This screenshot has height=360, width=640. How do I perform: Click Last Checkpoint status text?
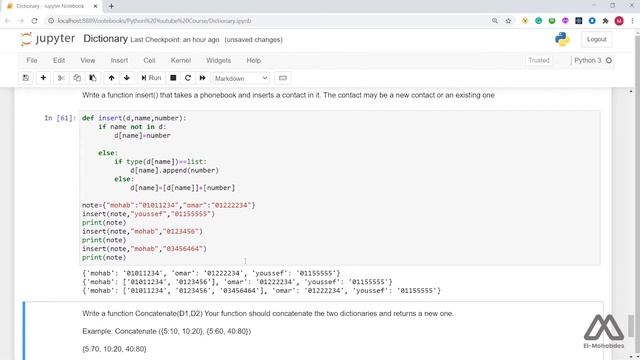(x=175, y=40)
